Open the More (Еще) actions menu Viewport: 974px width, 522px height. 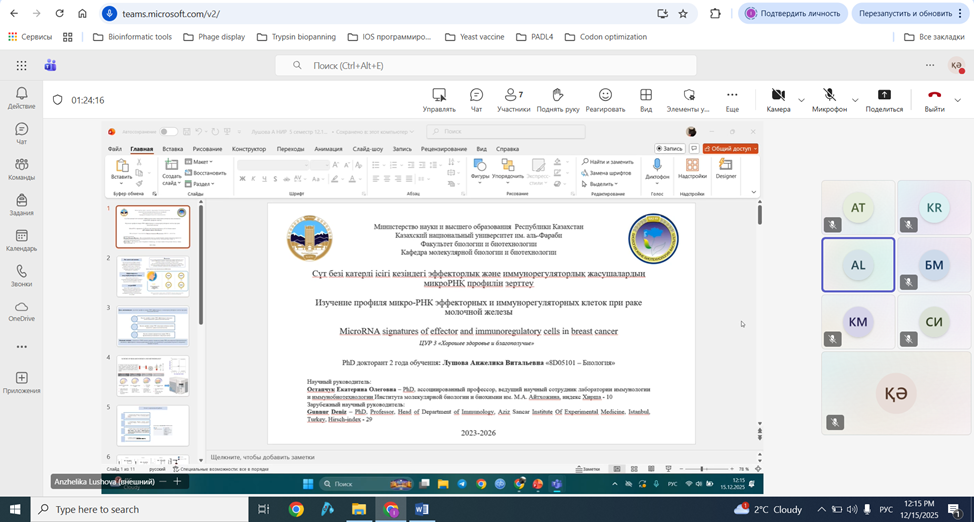coord(732,99)
